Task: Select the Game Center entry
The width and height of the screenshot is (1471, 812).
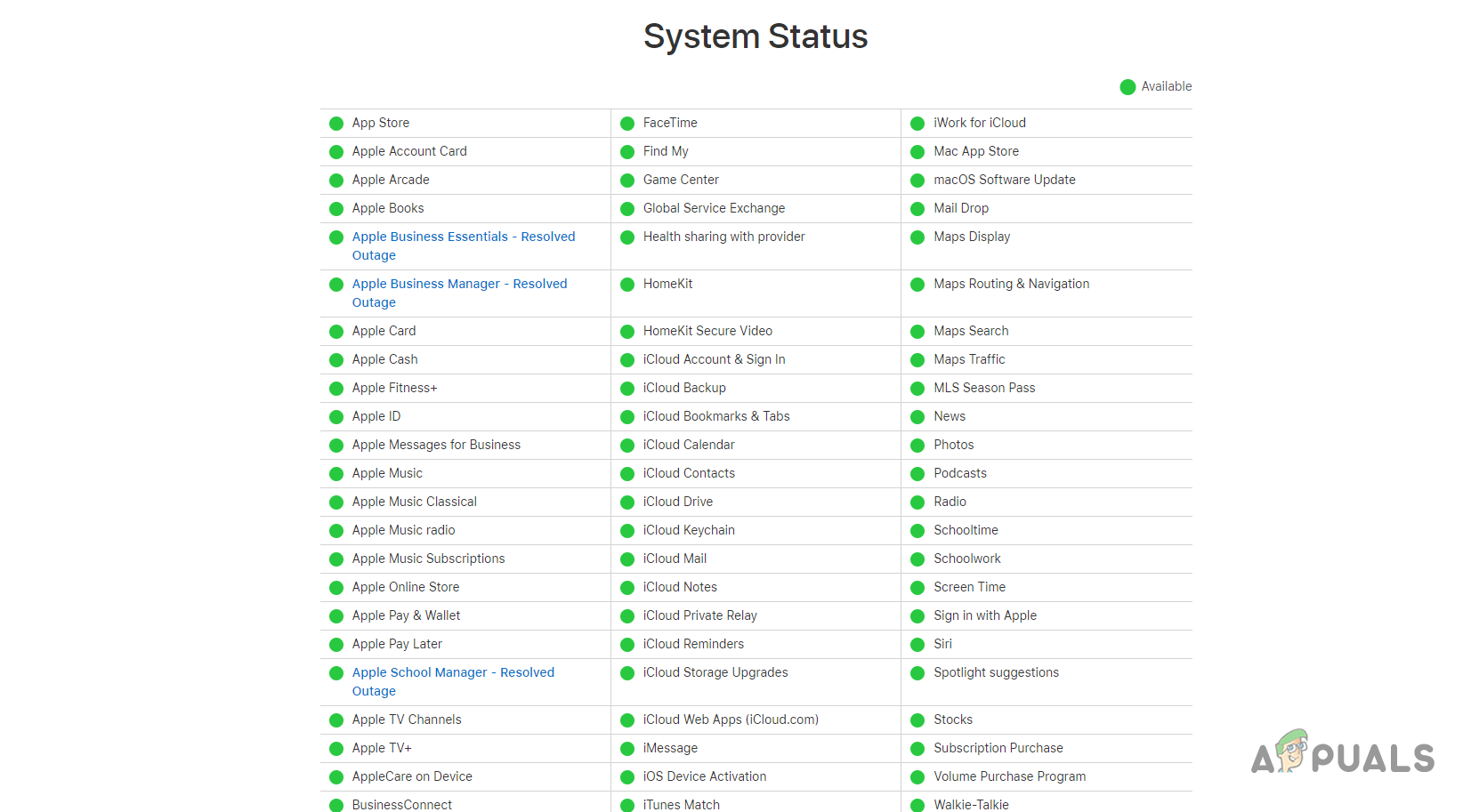Action: click(681, 180)
